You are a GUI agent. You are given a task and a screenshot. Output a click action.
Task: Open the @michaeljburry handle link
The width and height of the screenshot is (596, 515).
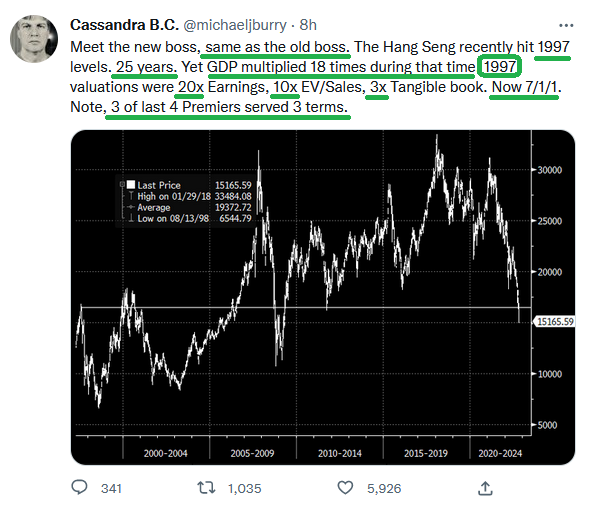[x=235, y=25]
